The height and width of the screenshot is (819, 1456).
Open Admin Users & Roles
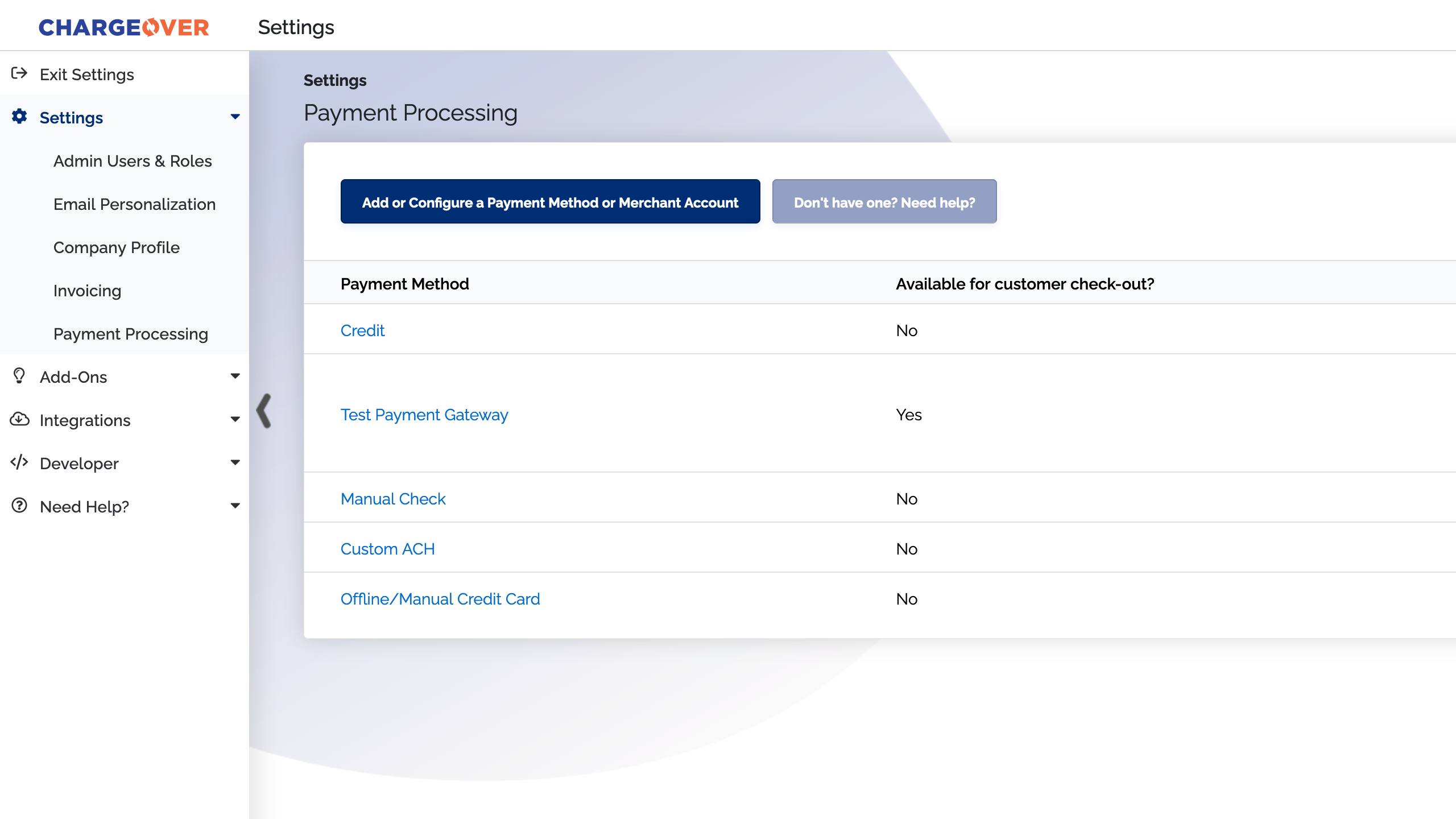(133, 161)
